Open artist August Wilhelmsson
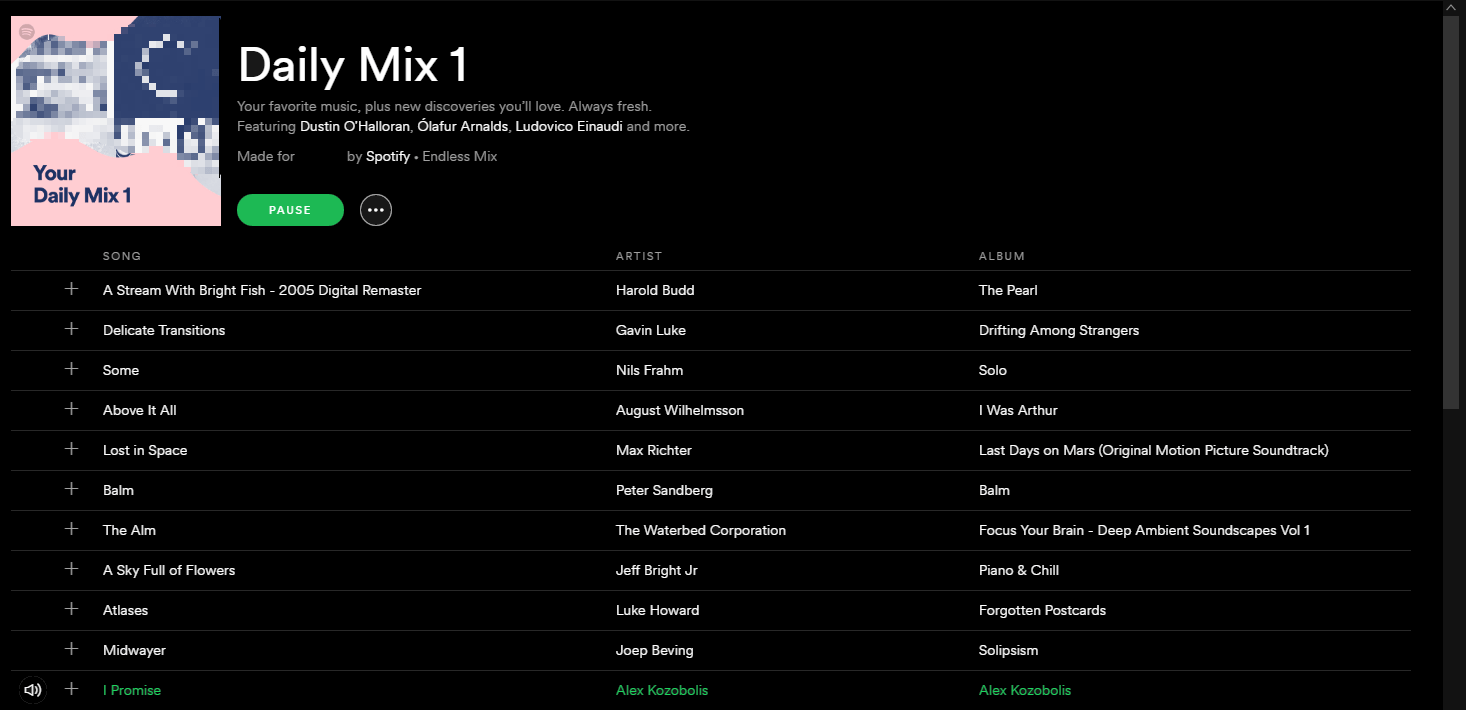 coord(680,410)
